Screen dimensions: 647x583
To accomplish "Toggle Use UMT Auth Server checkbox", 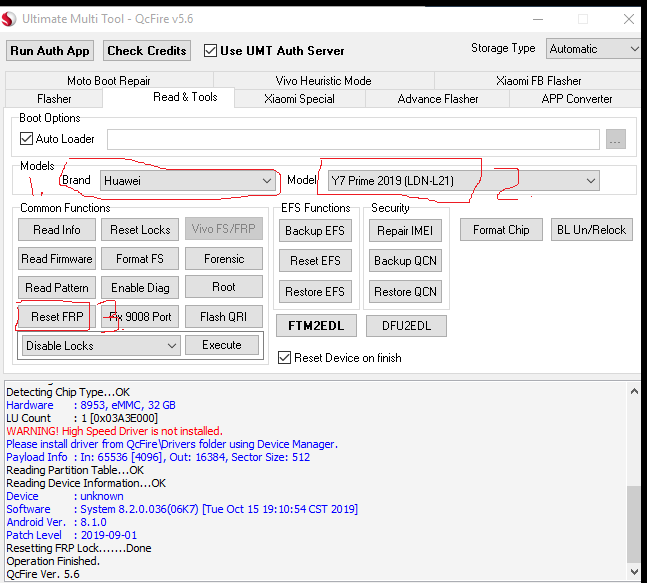I will click(x=210, y=51).
